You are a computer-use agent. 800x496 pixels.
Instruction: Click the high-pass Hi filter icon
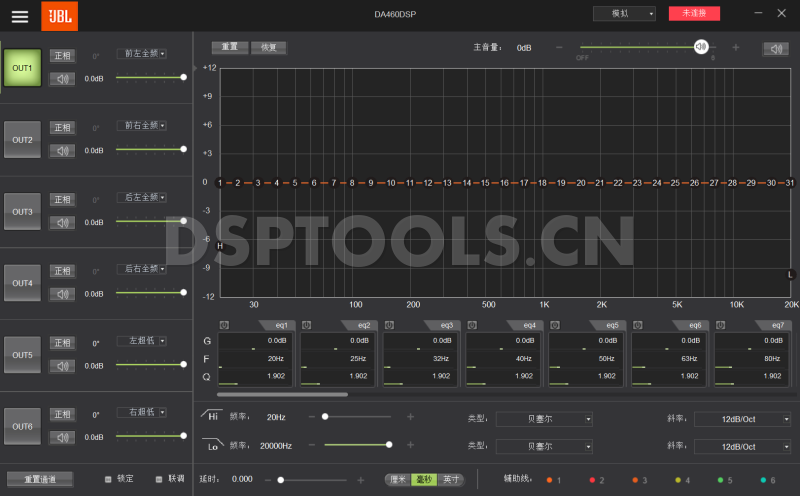tap(212, 416)
